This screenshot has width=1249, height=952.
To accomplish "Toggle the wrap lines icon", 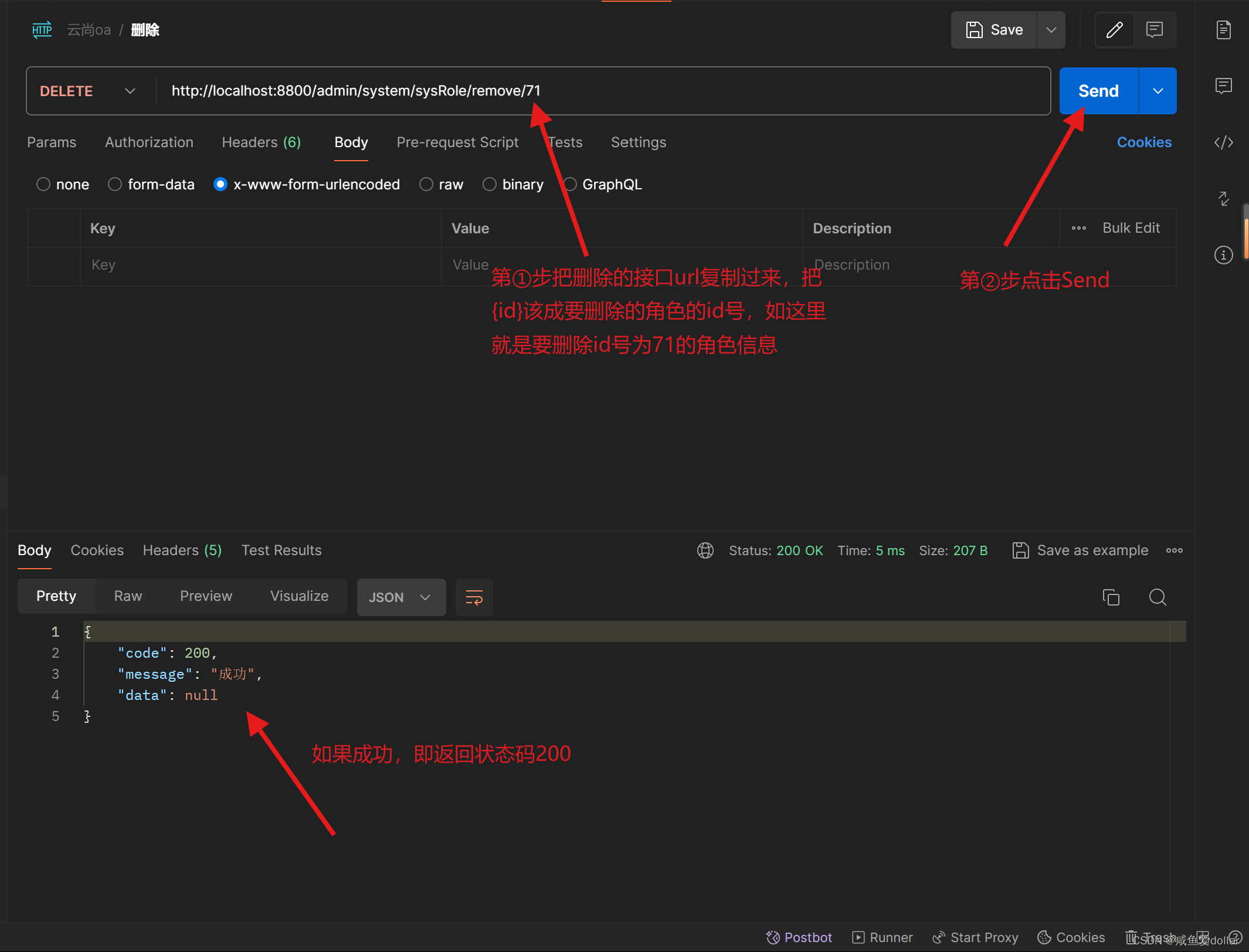I will pyautogui.click(x=474, y=597).
